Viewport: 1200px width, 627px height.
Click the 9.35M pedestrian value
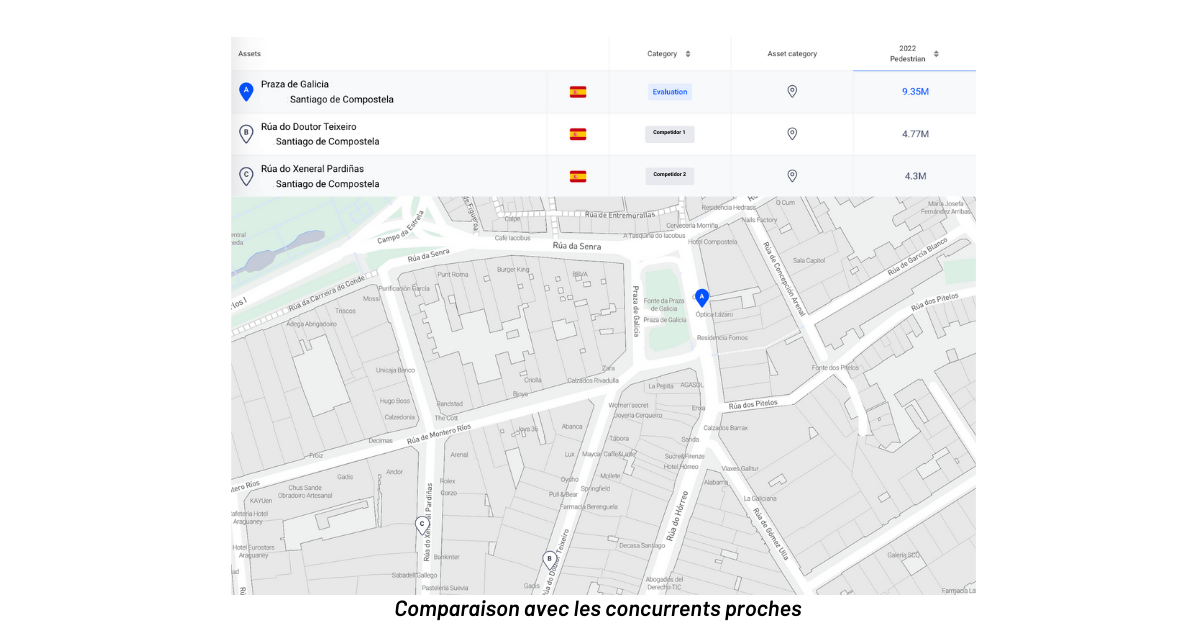(x=915, y=92)
